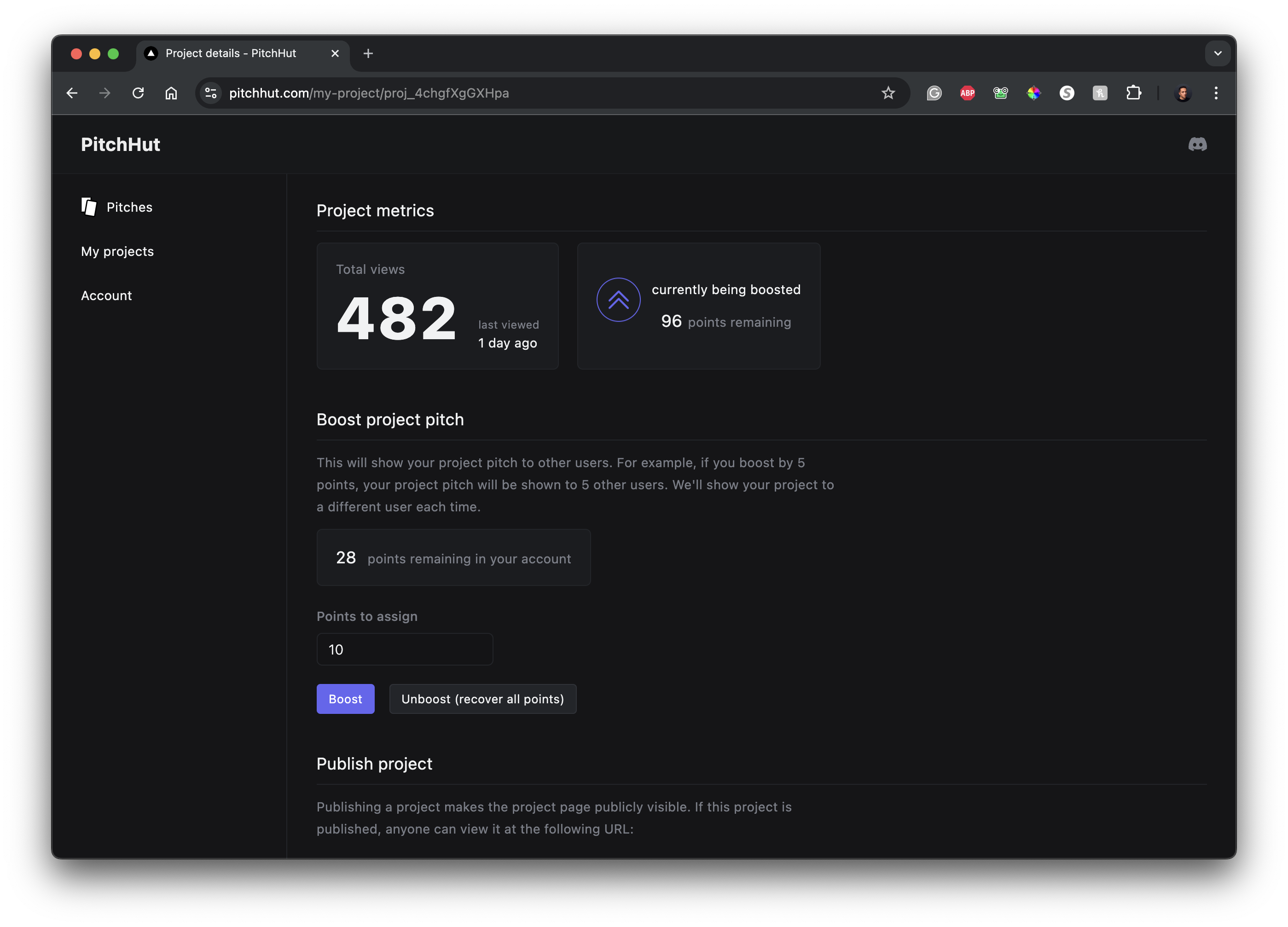The height and width of the screenshot is (927, 1288).
Task: Bookmark this page with star icon
Action: (888, 93)
